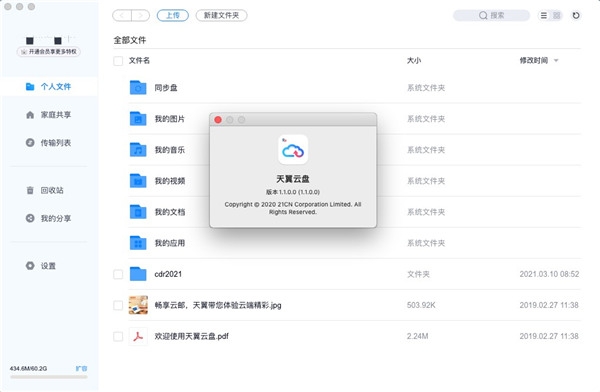Click the storage usage progress bar

click(49, 377)
